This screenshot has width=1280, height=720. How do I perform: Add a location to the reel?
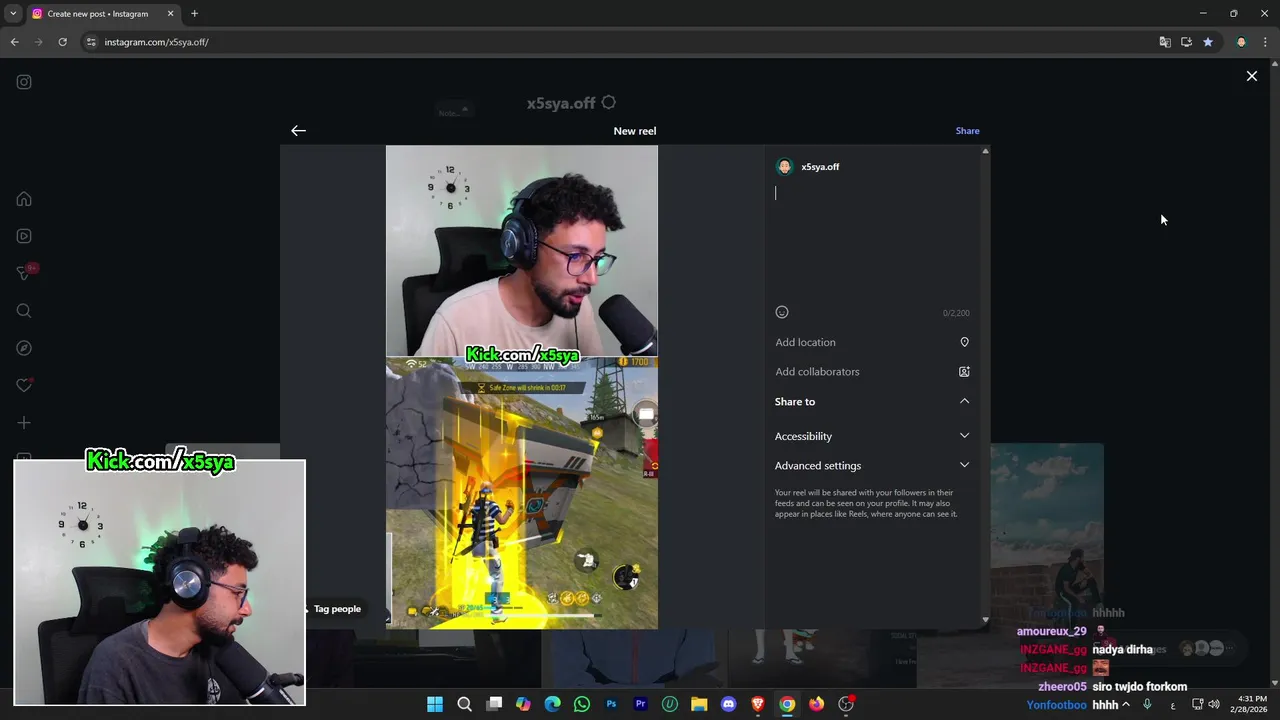pos(872,342)
